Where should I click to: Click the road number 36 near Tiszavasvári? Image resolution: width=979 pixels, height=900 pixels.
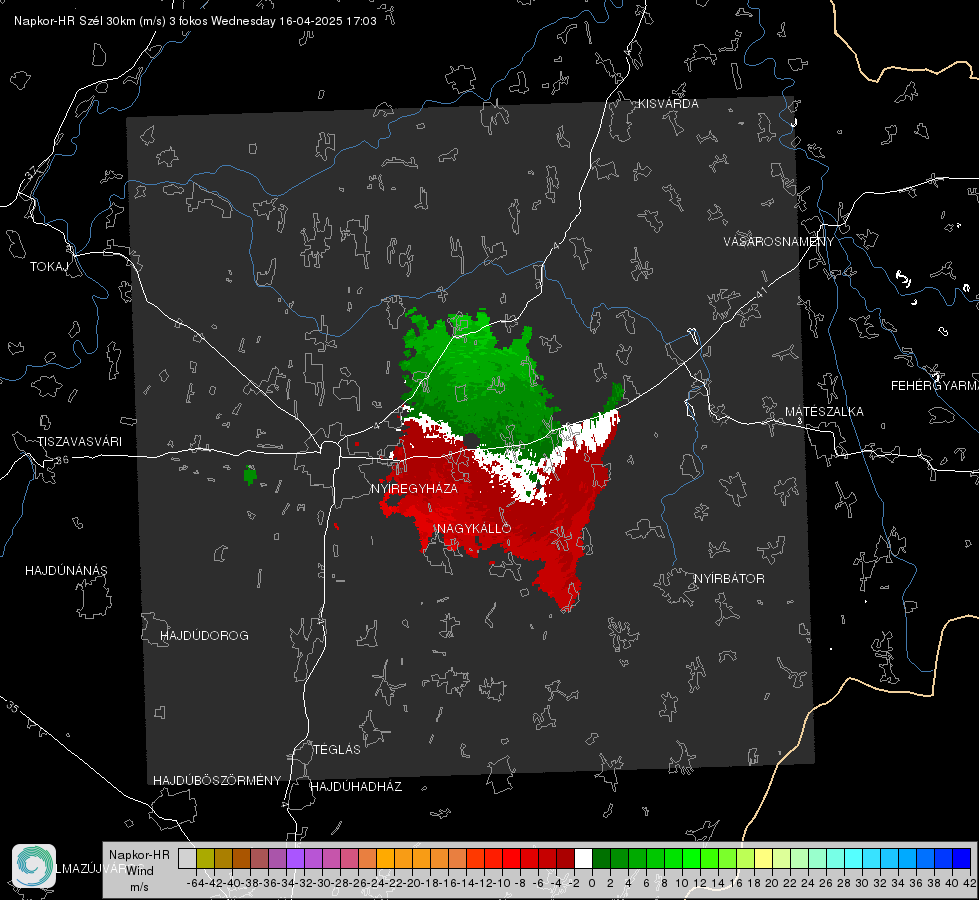click(62, 460)
